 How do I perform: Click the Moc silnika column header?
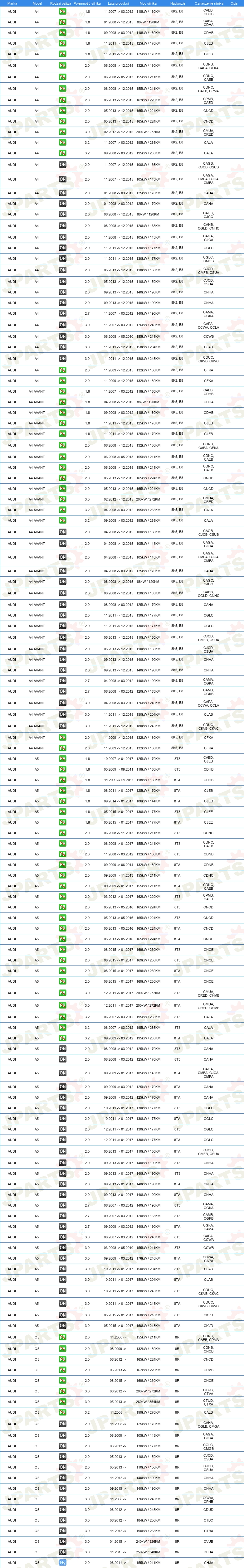(x=148, y=3)
